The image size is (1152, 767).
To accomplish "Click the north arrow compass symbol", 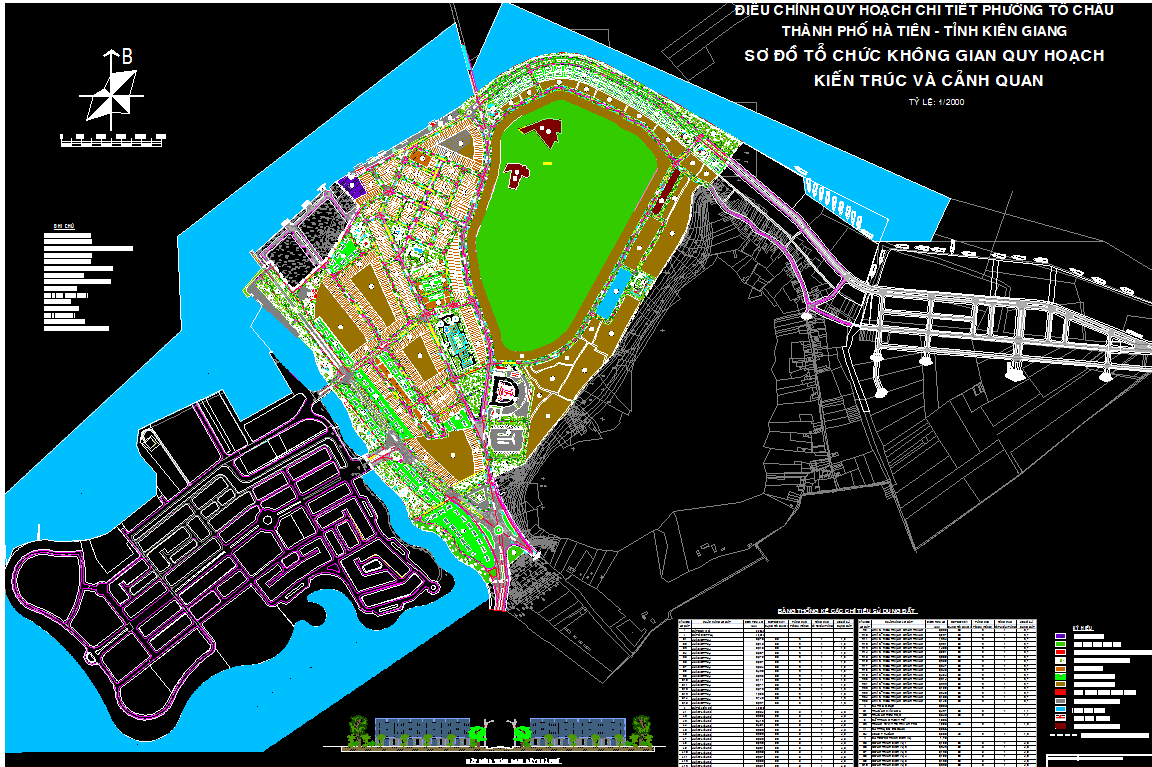I will (107, 95).
